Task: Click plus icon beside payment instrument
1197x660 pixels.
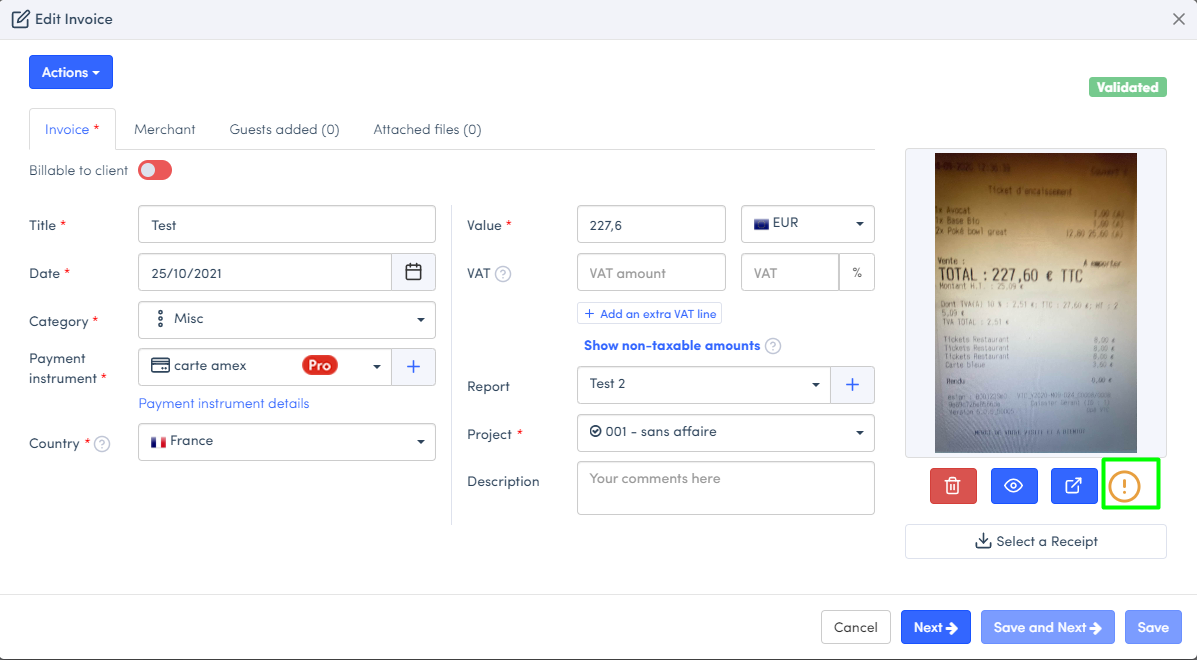Action: [413, 367]
